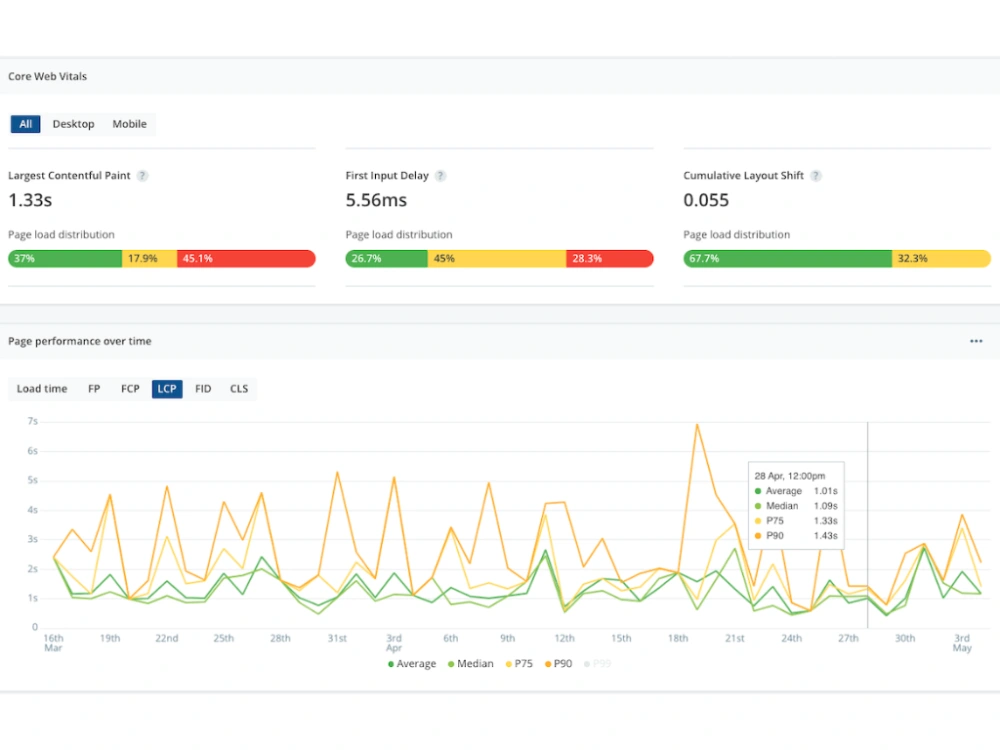Screen dimensions: 1000x750
Task: Click the red 45.1% LCP distribution segment
Action: 246,258
